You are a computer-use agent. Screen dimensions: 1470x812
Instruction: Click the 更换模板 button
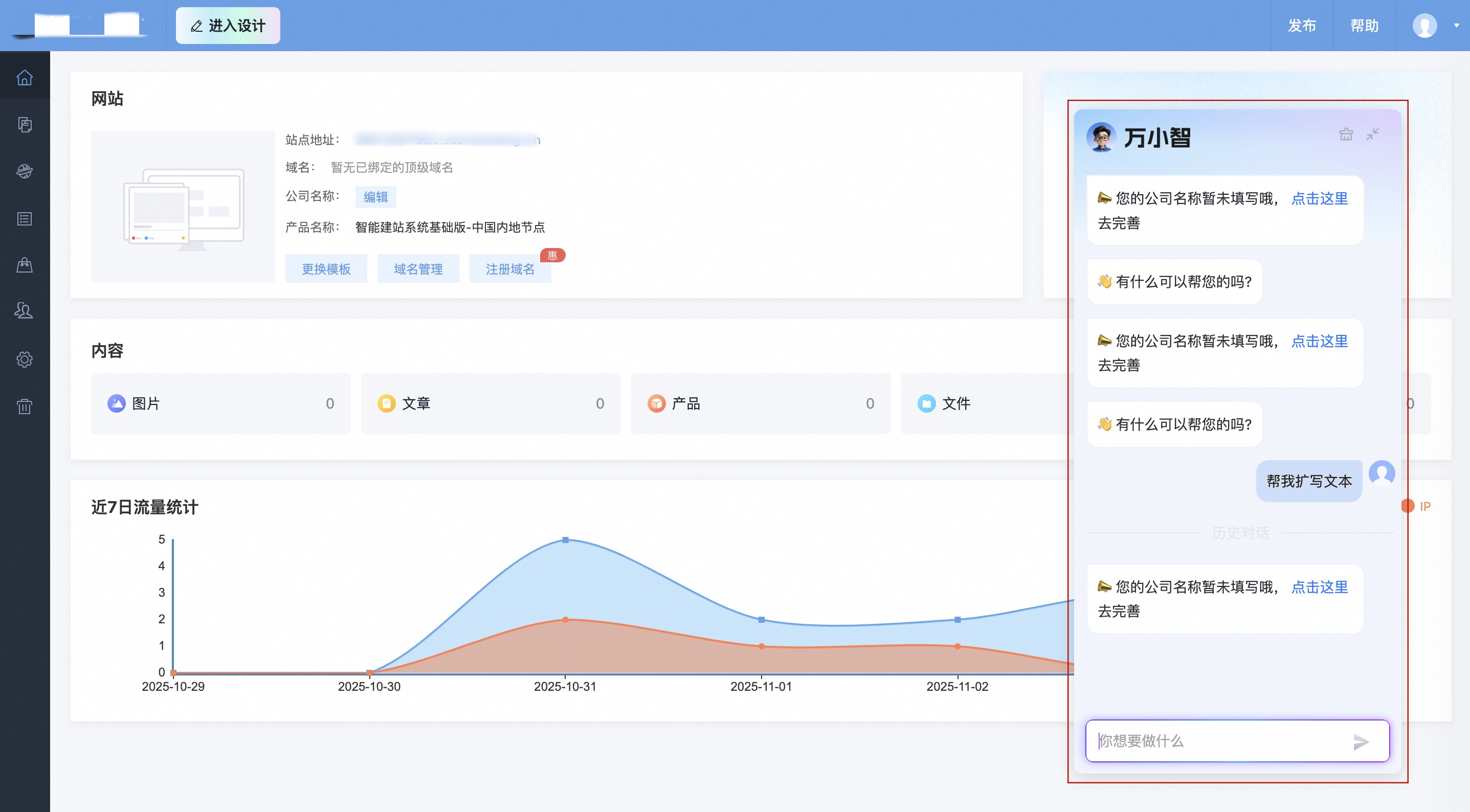tap(326, 269)
